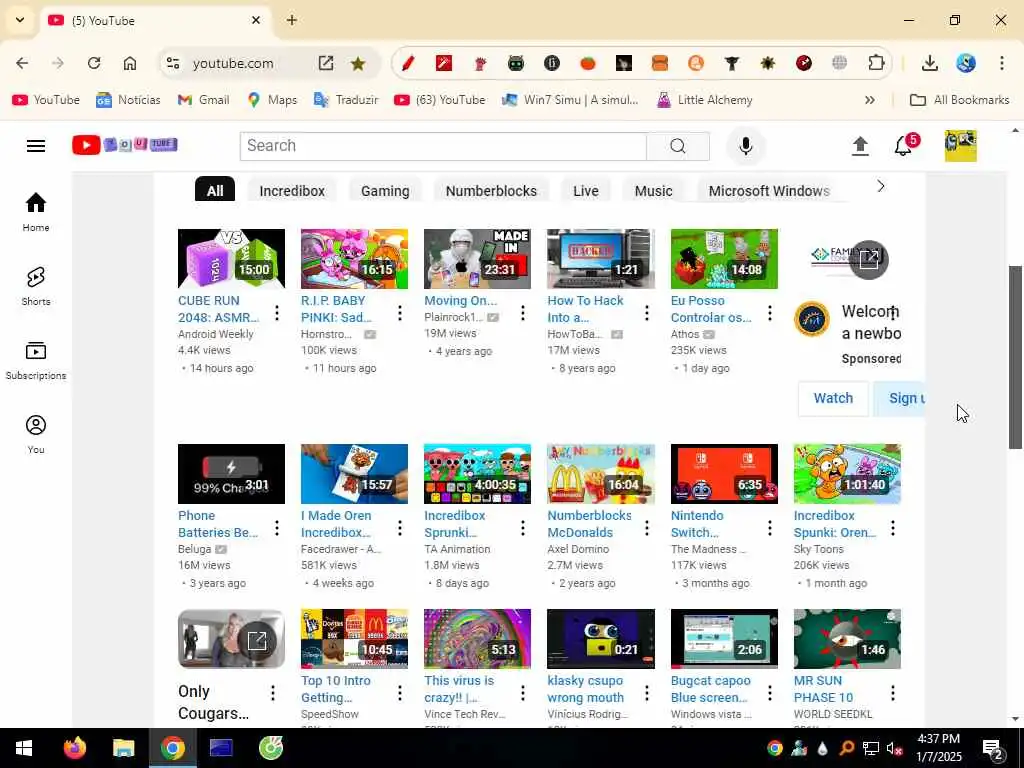The width and height of the screenshot is (1024, 768).
Task: Start voice search with the microphone
Action: click(746, 146)
